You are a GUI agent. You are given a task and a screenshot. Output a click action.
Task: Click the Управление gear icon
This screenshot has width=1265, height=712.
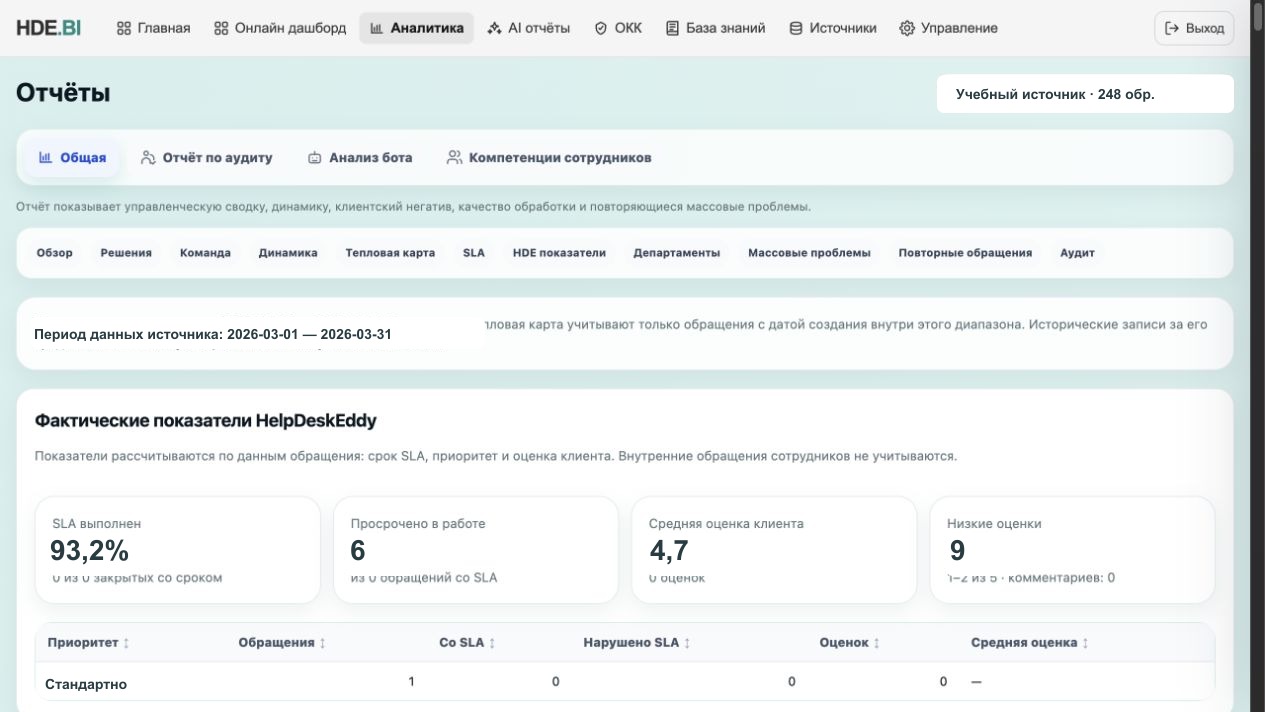[x=907, y=28]
